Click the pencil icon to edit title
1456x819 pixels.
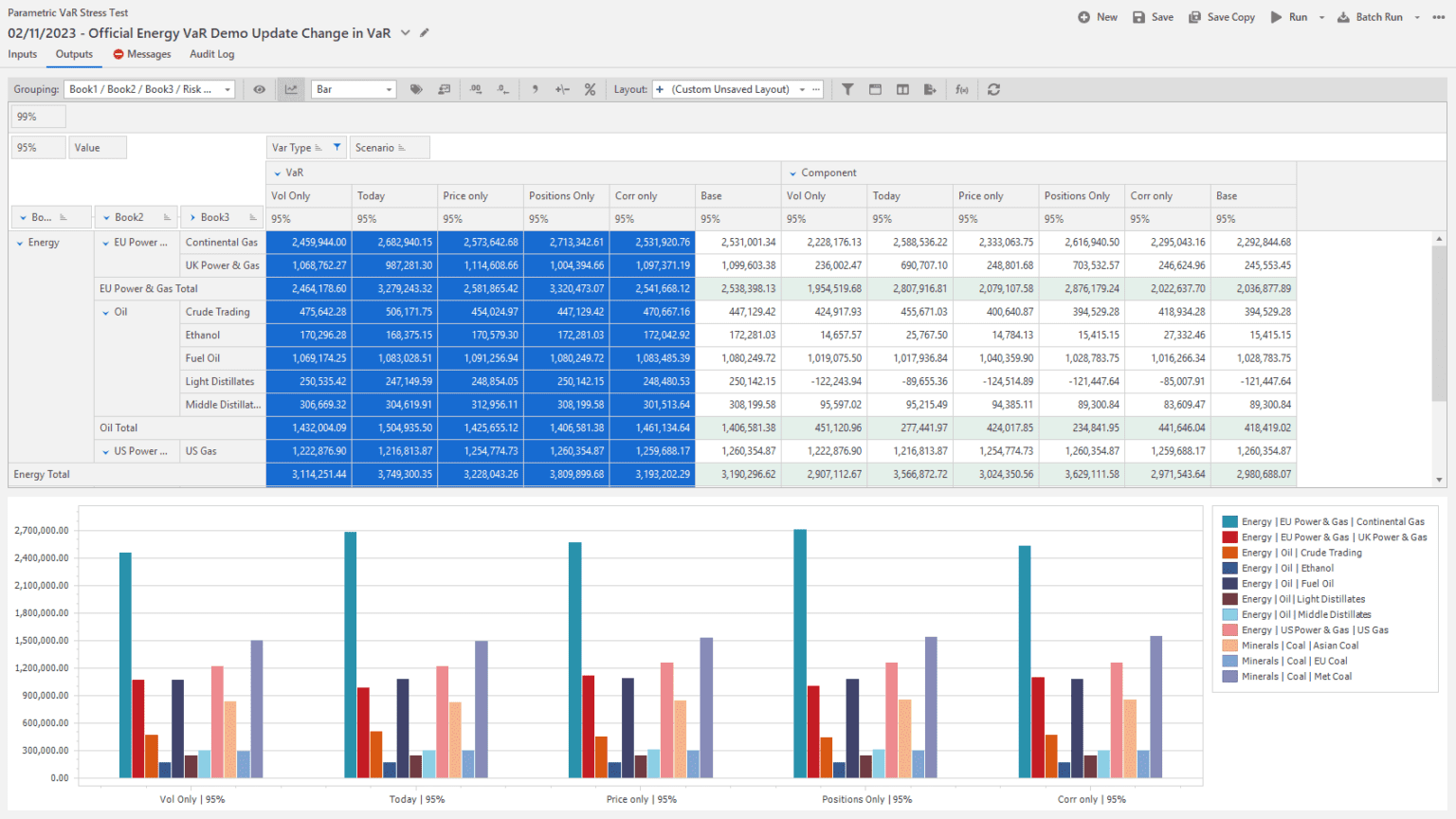pos(425,33)
